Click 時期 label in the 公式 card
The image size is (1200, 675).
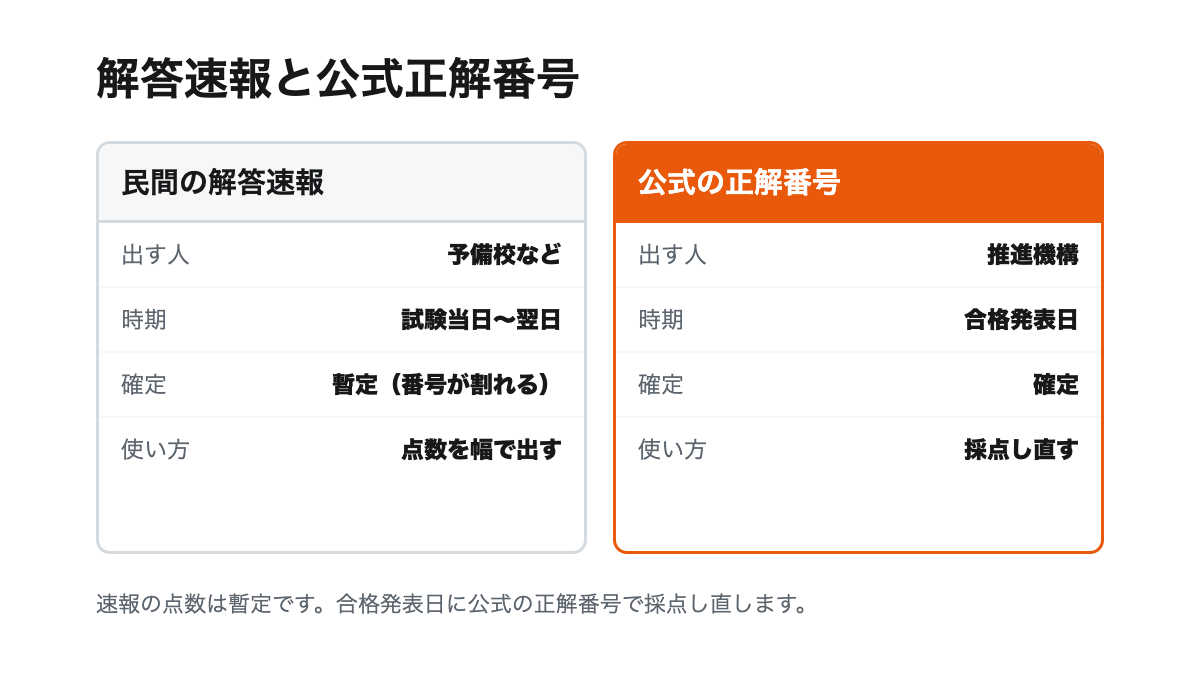pyautogui.click(x=661, y=320)
